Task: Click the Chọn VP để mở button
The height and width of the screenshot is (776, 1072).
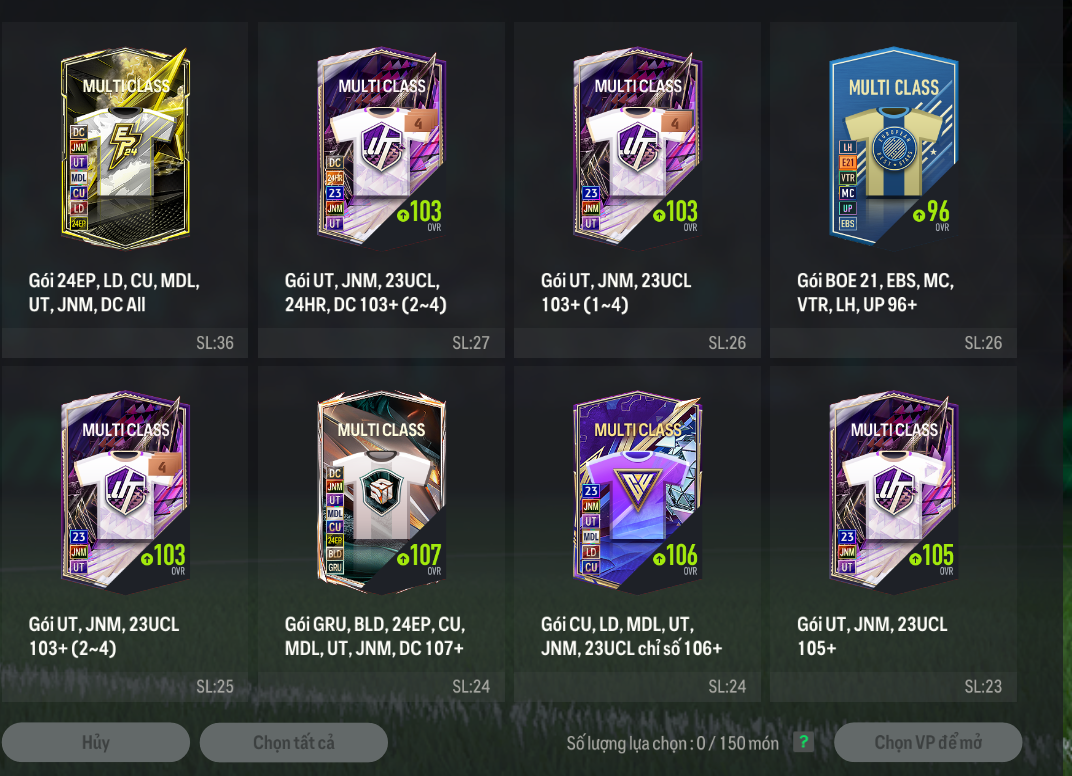Action: tap(928, 742)
